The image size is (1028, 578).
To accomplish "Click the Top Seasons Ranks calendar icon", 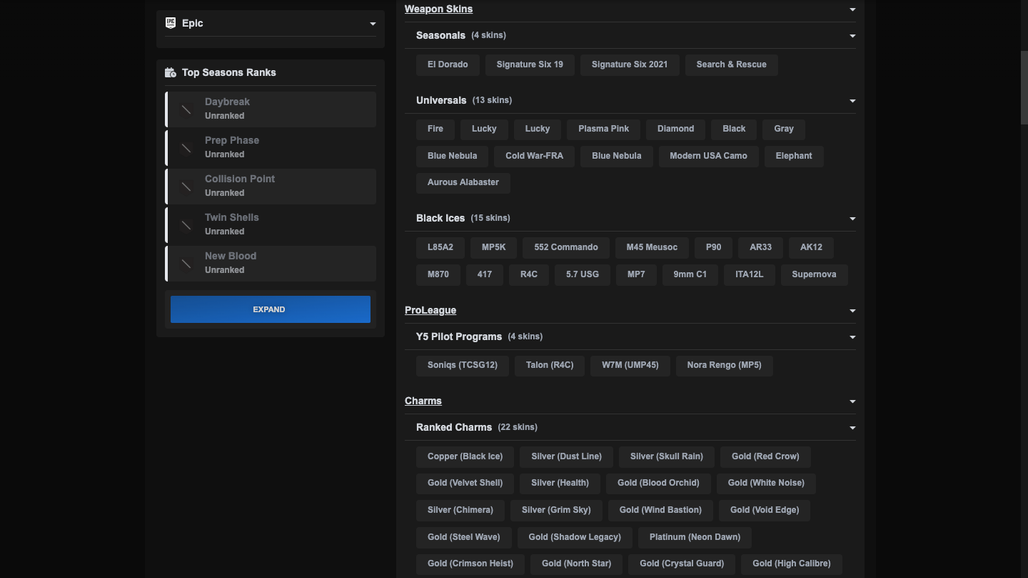I will [170, 73].
